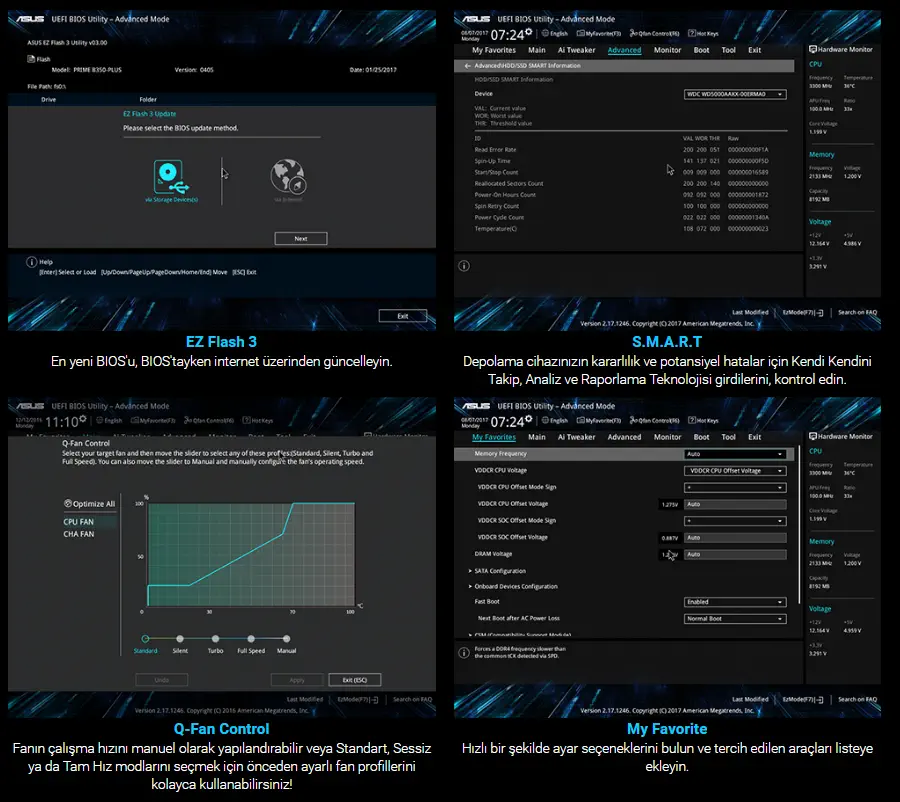Click the Apply button in Q-Fan Control
The width and height of the screenshot is (900, 802).
[297, 680]
